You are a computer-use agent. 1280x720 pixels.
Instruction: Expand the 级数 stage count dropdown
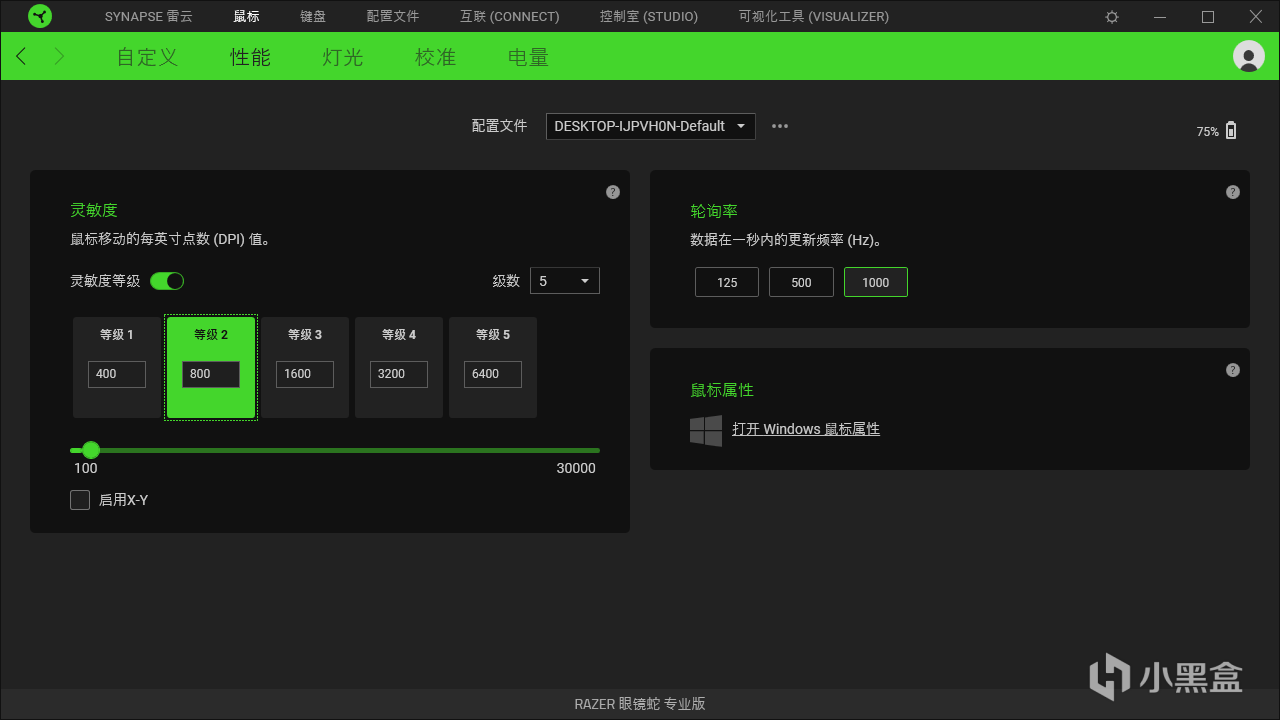click(565, 281)
